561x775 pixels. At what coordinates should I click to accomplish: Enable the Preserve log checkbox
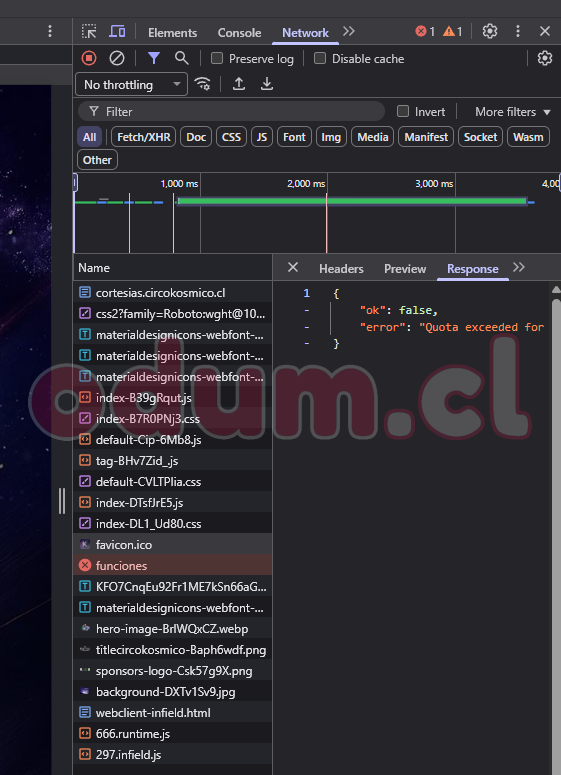[x=216, y=58]
